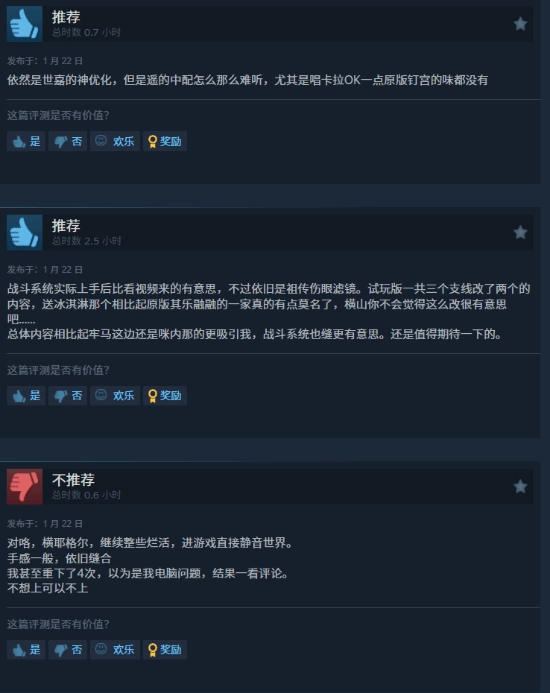Vote 是 on the 2.5 小时 review
Screen dimensions: 550x693
[x=26, y=396]
